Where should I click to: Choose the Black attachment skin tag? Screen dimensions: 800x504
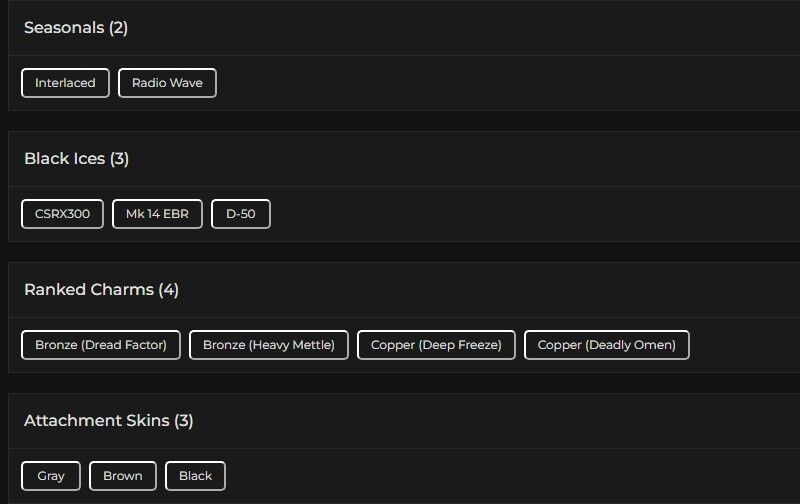195,476
